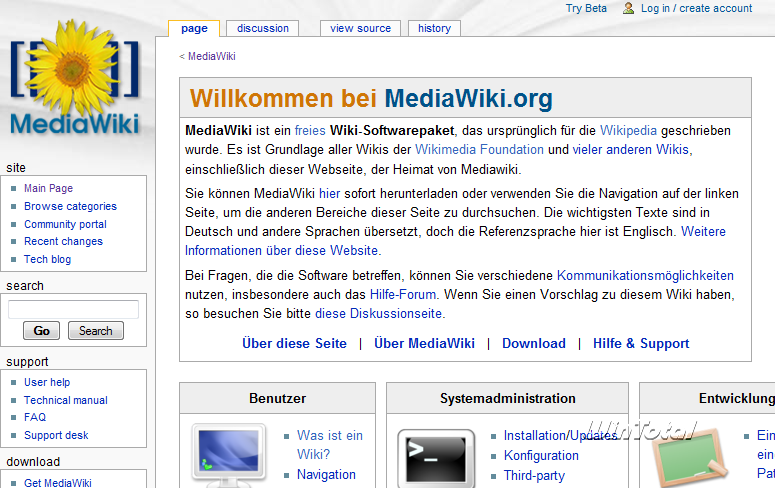The image size is (775, 488).
Task: Open the Tech blog link
Action: tap(47, 259)
